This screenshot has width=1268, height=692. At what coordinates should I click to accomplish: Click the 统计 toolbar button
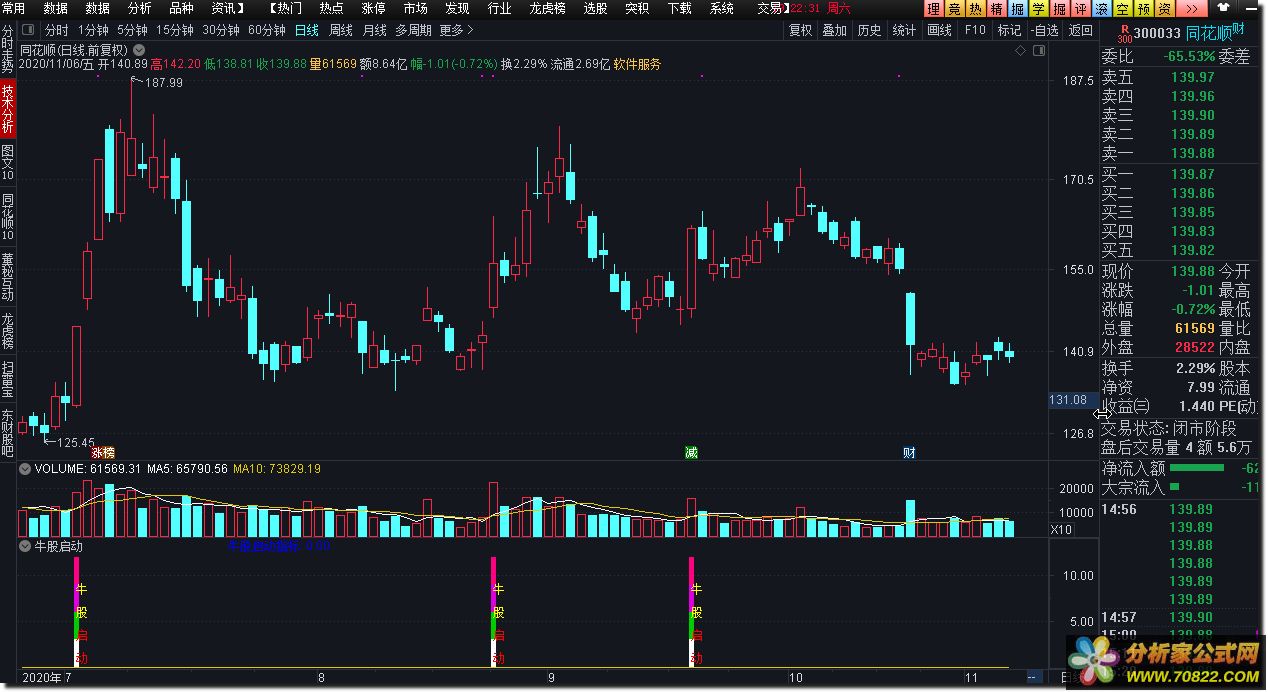(904, 30)
